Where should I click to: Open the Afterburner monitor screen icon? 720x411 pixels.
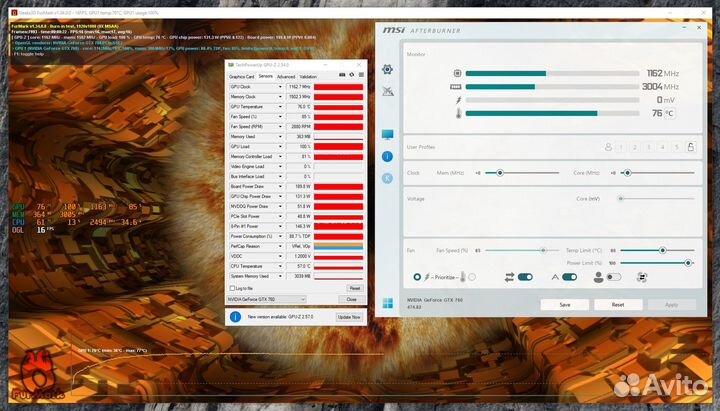(x=387, y=135)
